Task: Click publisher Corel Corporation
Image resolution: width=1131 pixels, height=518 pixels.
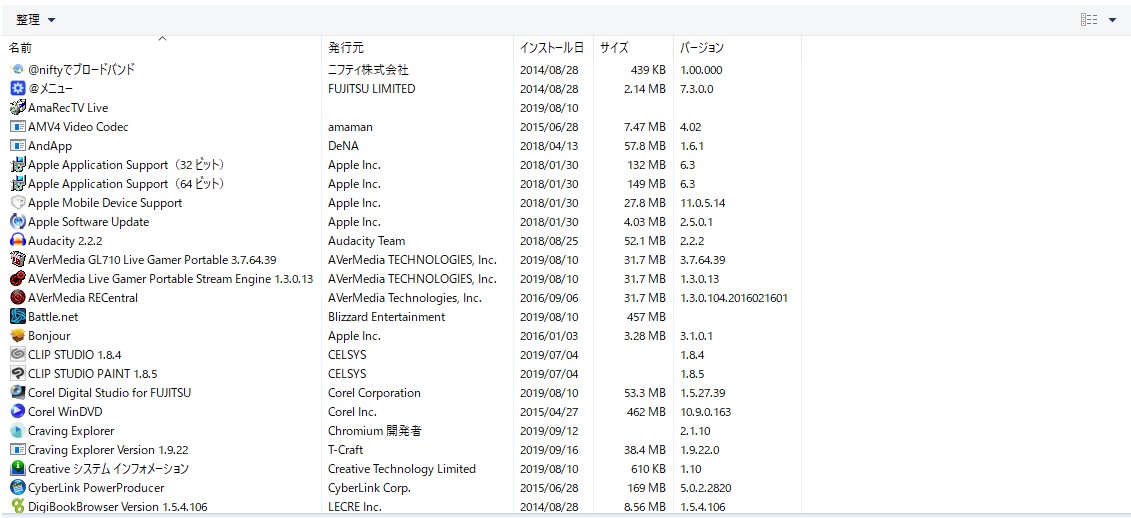Action: [x=374, y=392]
